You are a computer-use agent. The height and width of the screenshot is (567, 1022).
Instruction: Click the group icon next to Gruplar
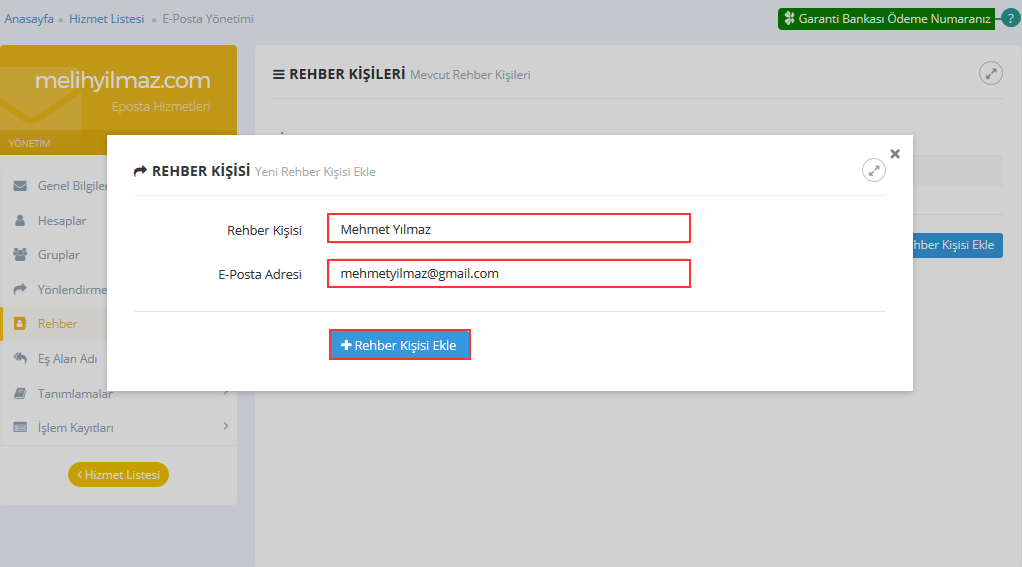20,255
